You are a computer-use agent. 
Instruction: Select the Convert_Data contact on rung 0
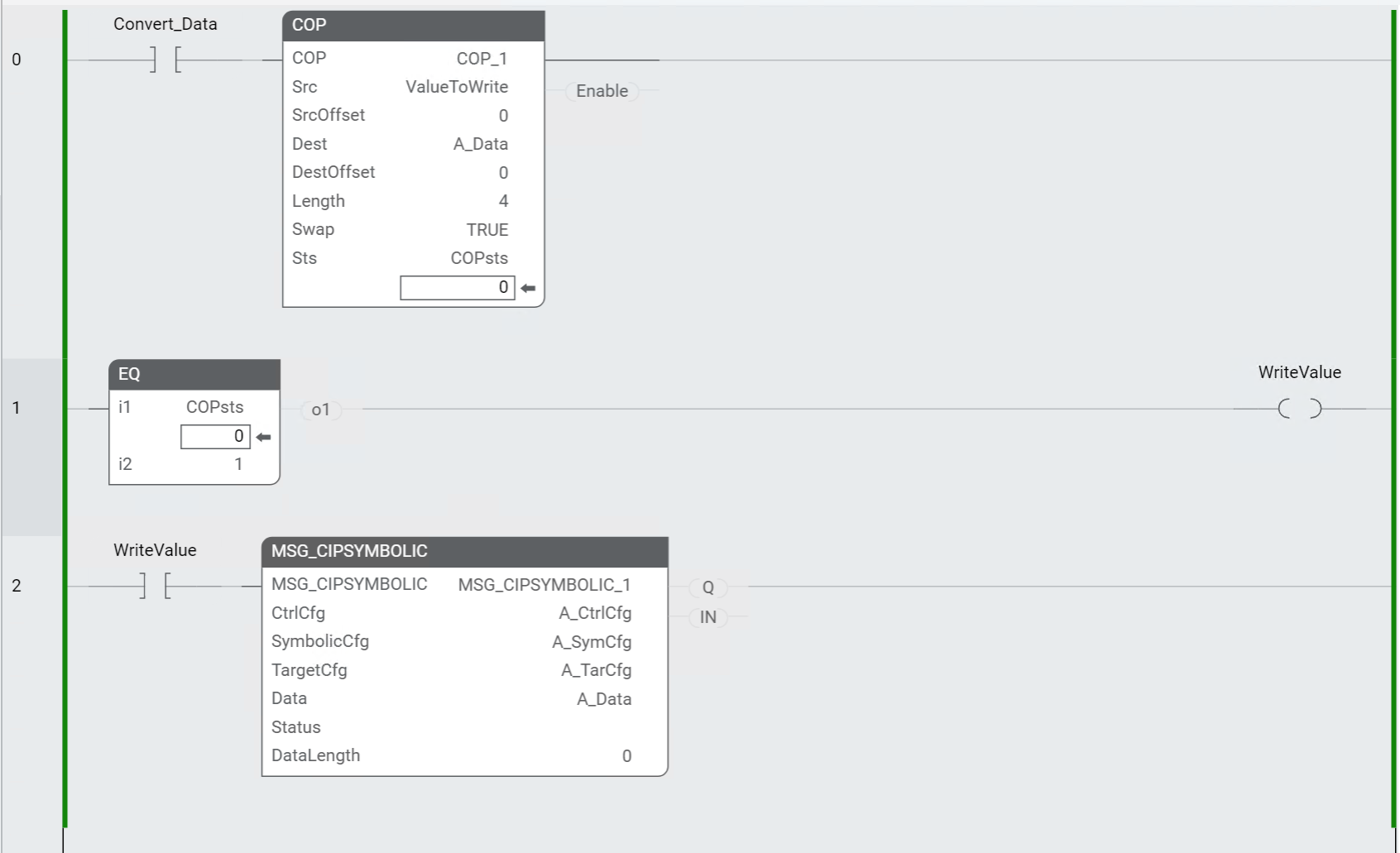pos(164,59)
